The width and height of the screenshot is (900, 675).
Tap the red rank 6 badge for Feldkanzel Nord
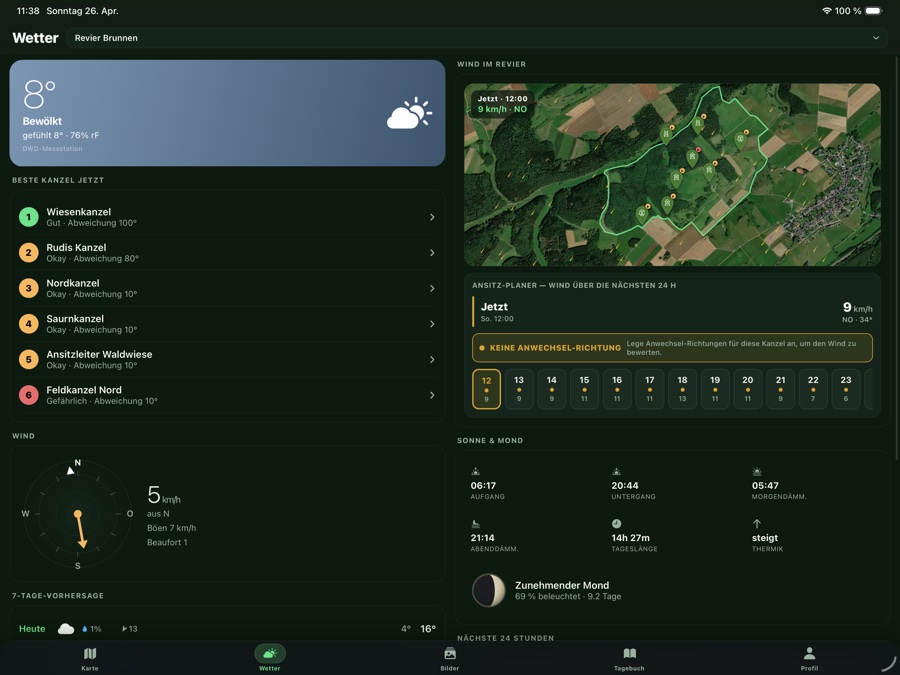(29, 395)
